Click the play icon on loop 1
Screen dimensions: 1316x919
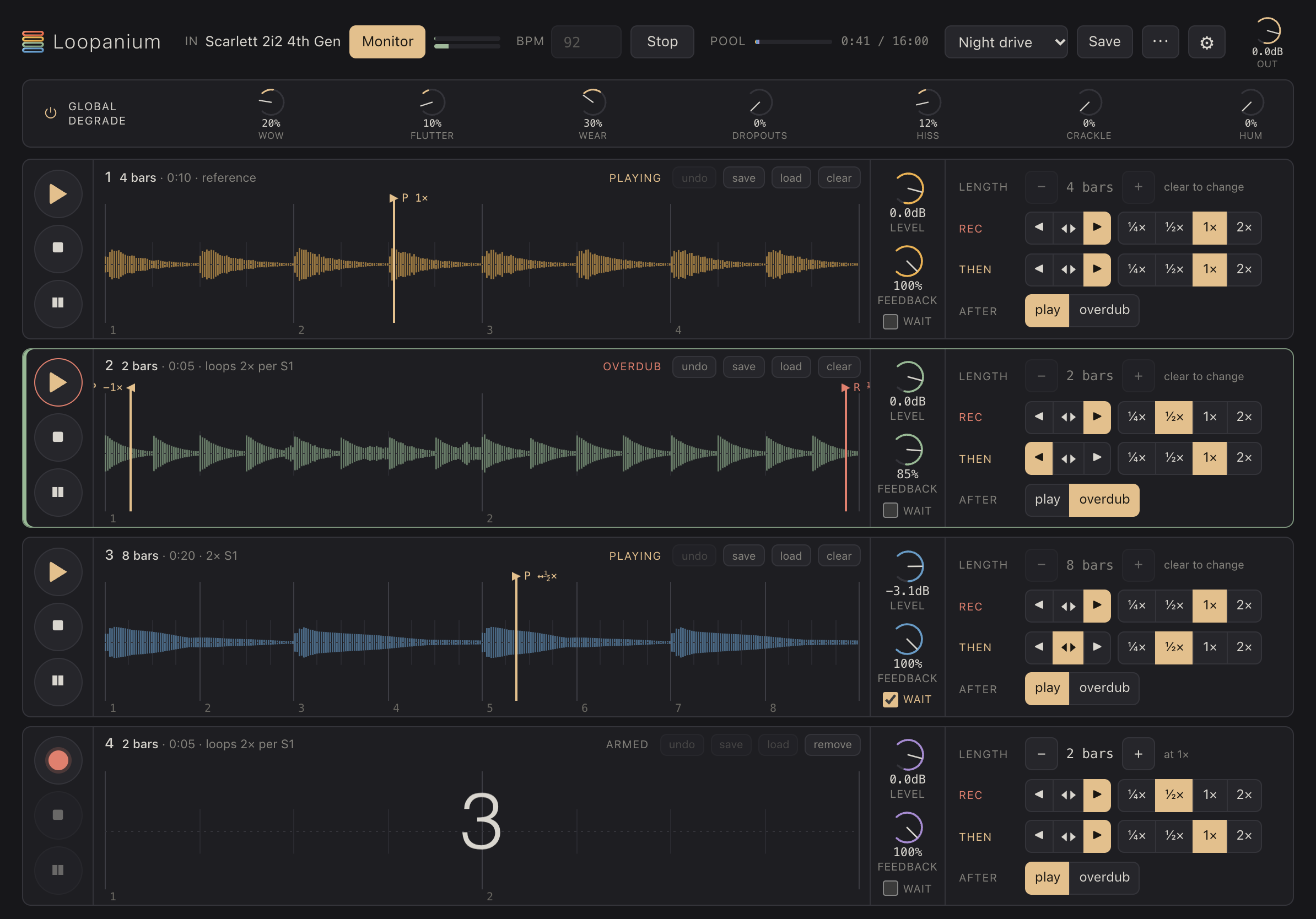[58, 193]
